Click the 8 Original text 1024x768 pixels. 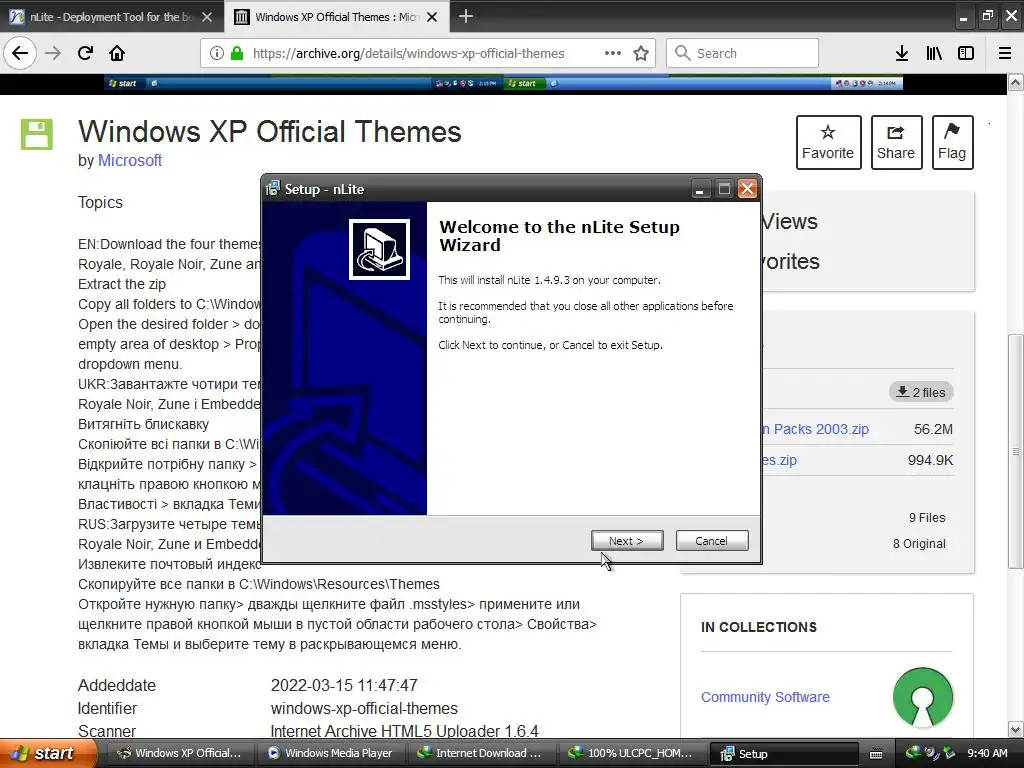click(919, 543)
